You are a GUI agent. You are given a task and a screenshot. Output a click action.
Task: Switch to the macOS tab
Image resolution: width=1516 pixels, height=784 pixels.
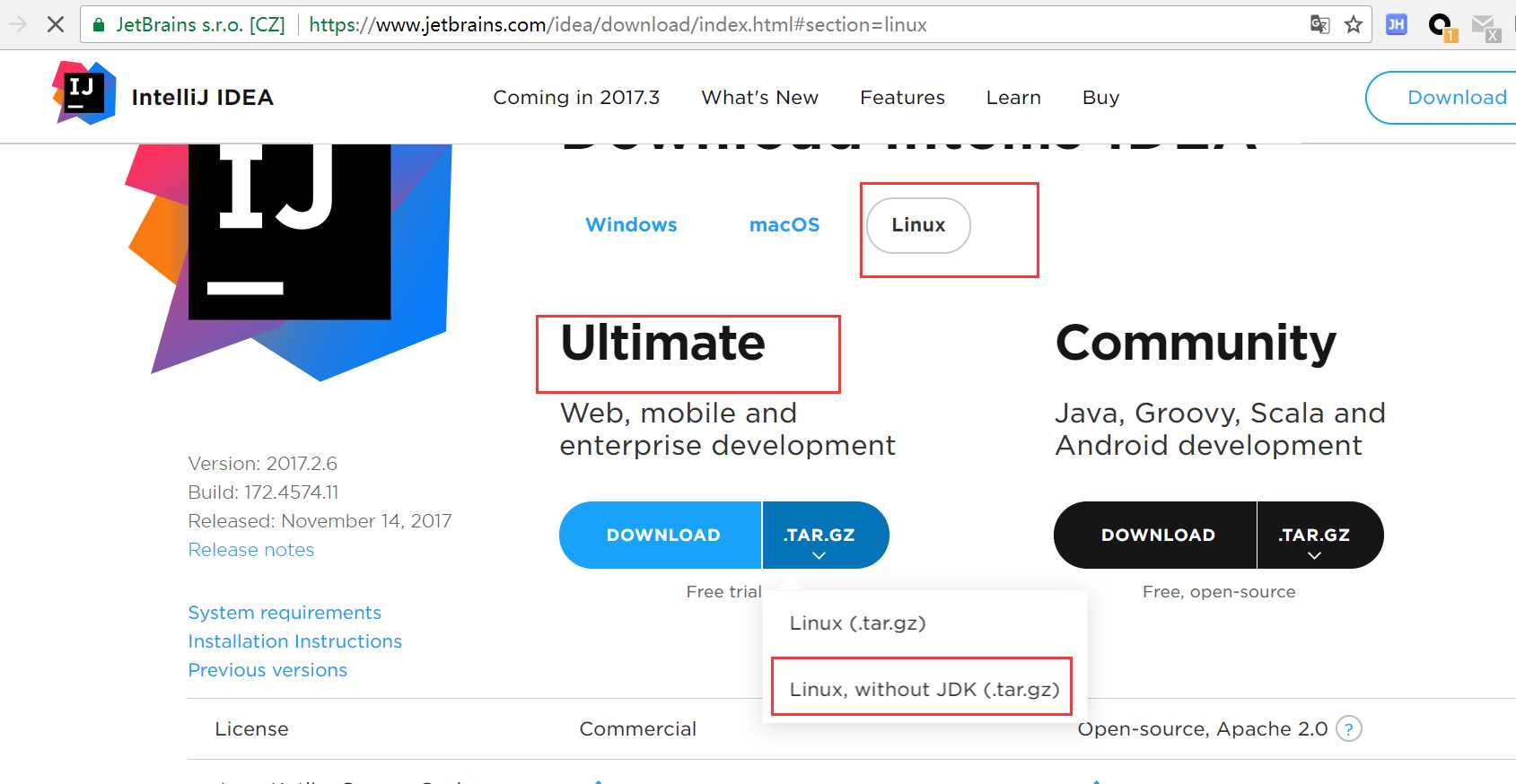click(784, 224)
